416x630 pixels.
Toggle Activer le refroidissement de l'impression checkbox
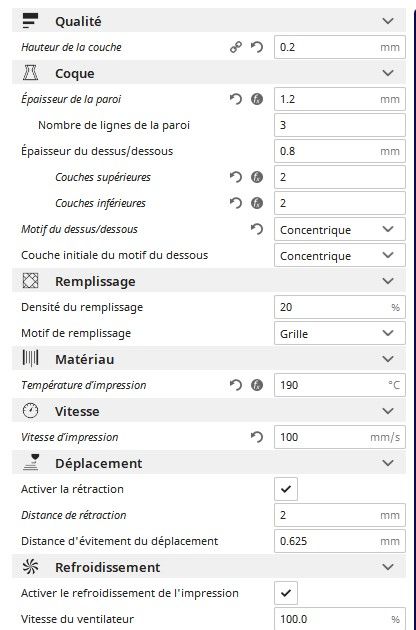(286, 593)
